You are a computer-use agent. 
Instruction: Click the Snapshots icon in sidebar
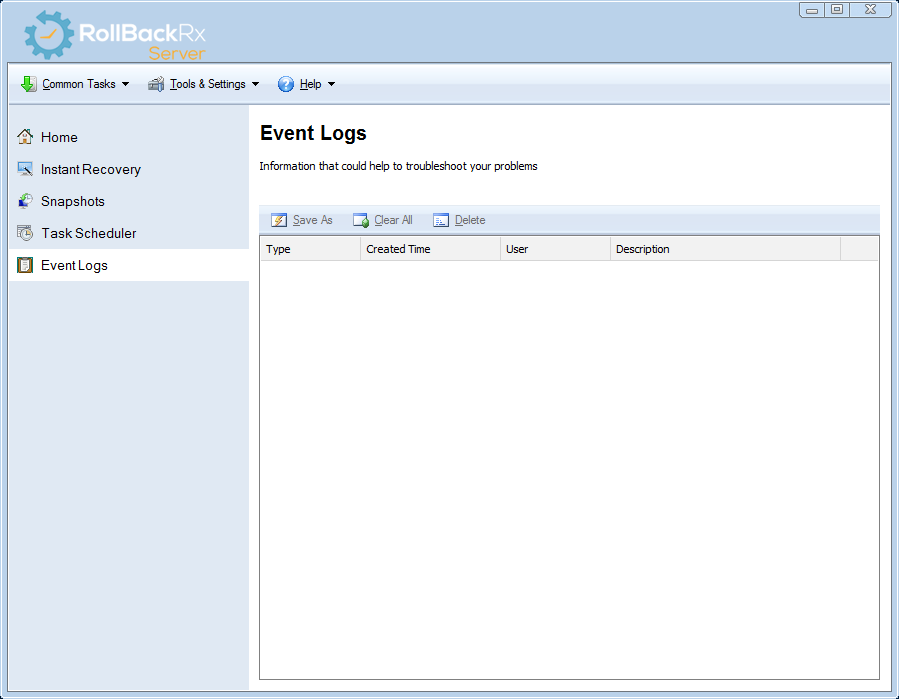25,201
